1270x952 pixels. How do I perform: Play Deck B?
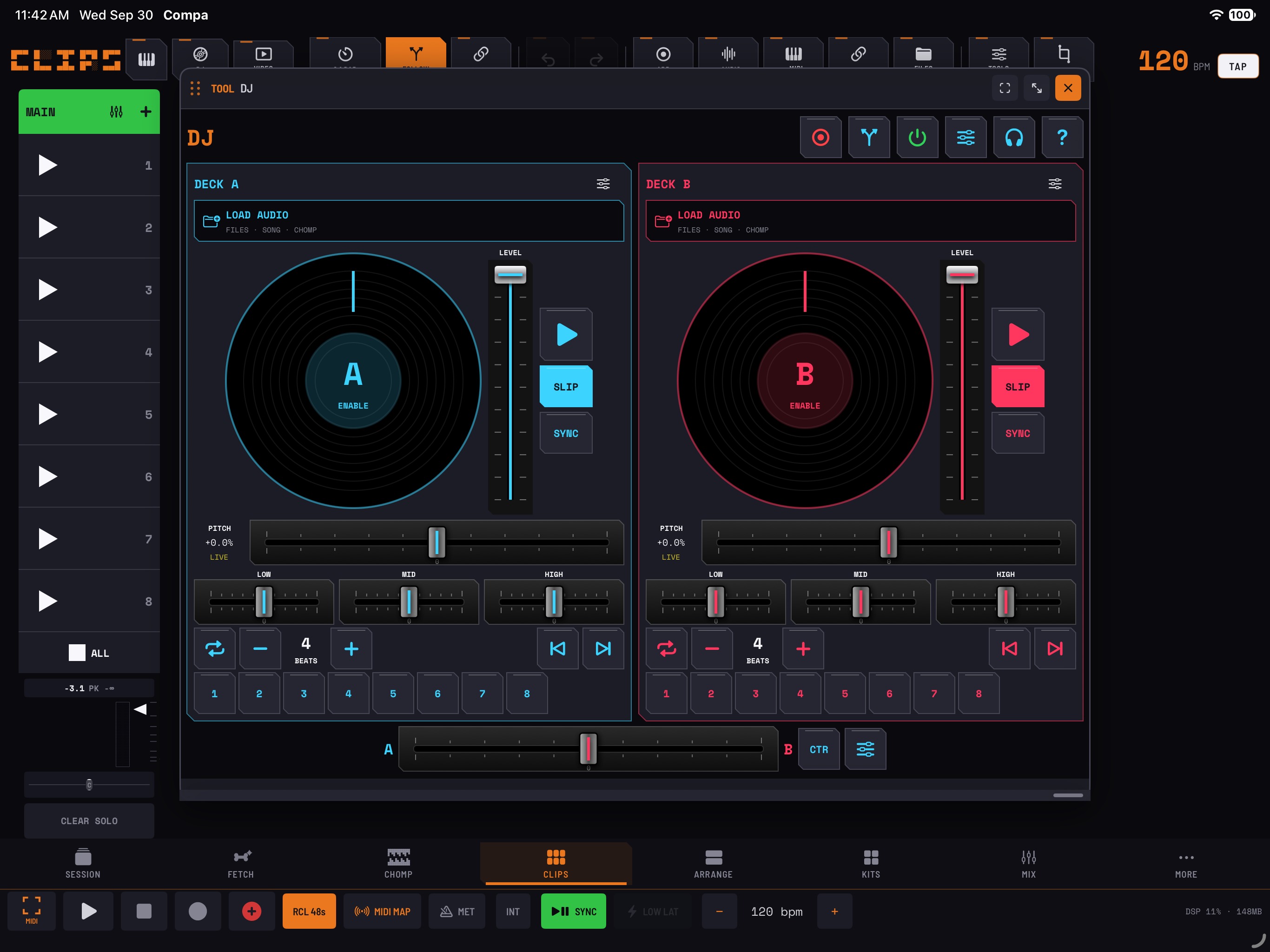click(x=1018, y=335)
